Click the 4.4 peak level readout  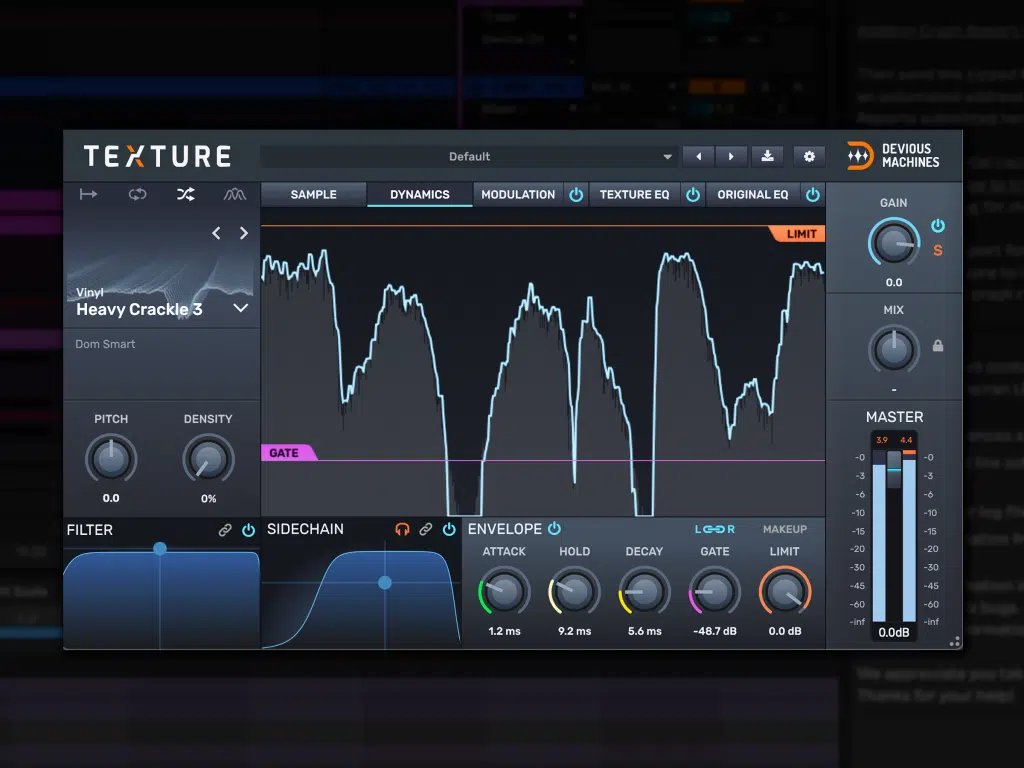[906, 440]
